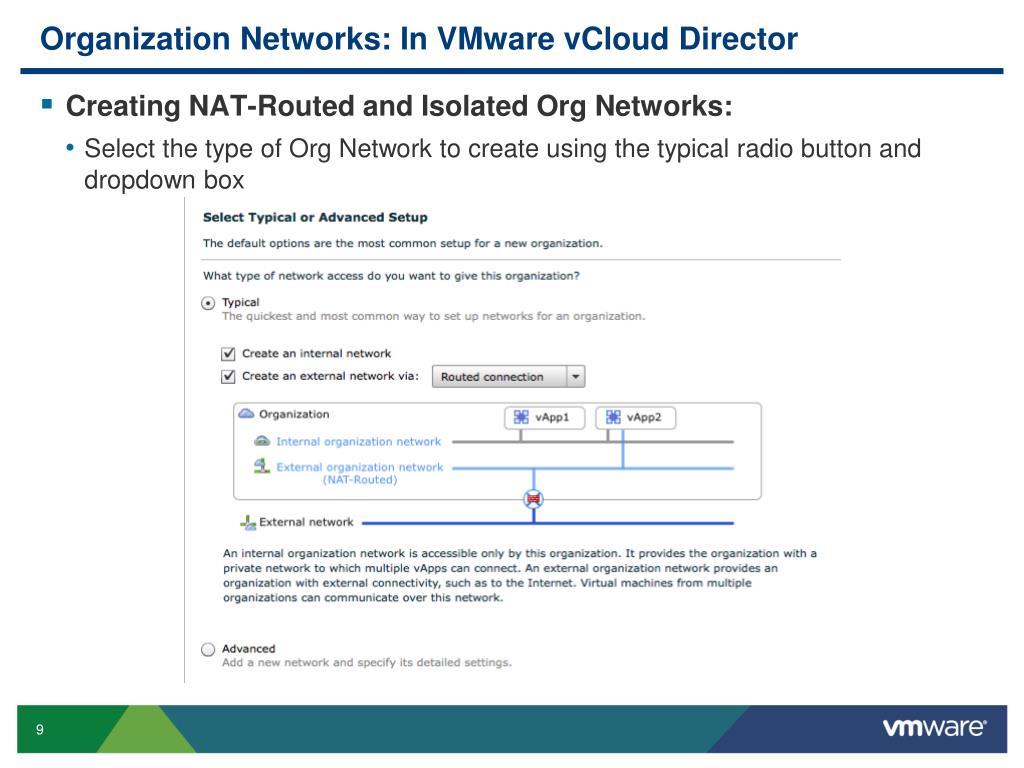Screen dimensions: 1024x768
Task: Click the External organization network icon
Action: click(262, 466)
